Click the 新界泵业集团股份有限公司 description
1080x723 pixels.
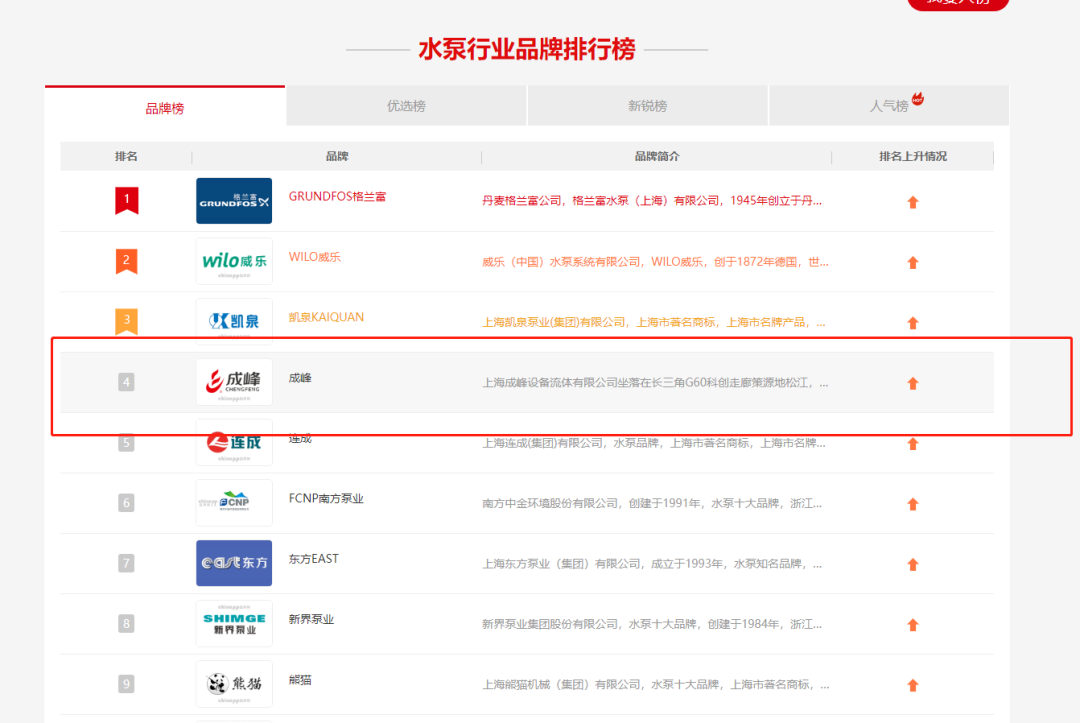[x=652, y=625]
